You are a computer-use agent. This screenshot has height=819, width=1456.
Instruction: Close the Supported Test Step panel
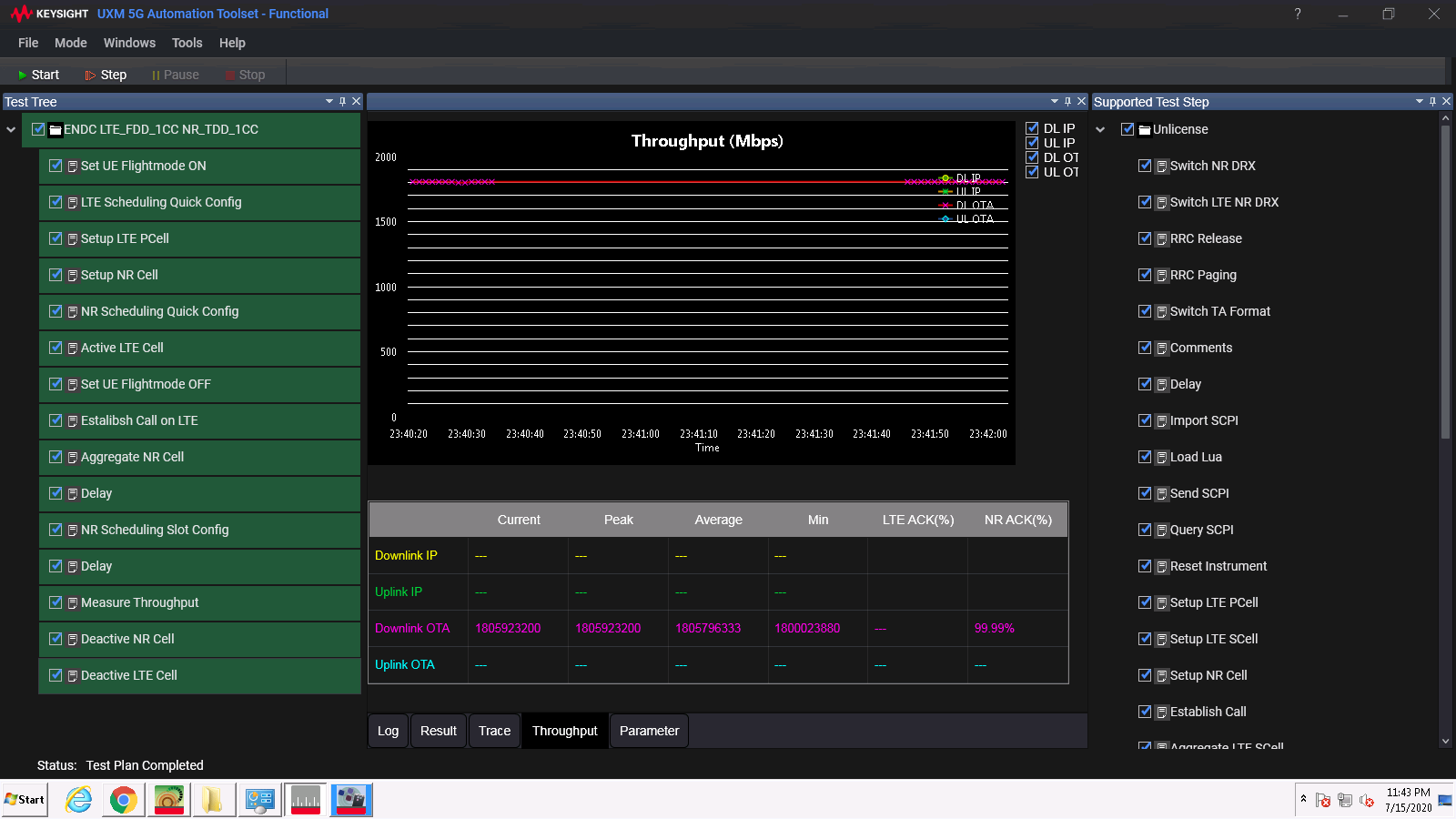[x=1446, y=101]
